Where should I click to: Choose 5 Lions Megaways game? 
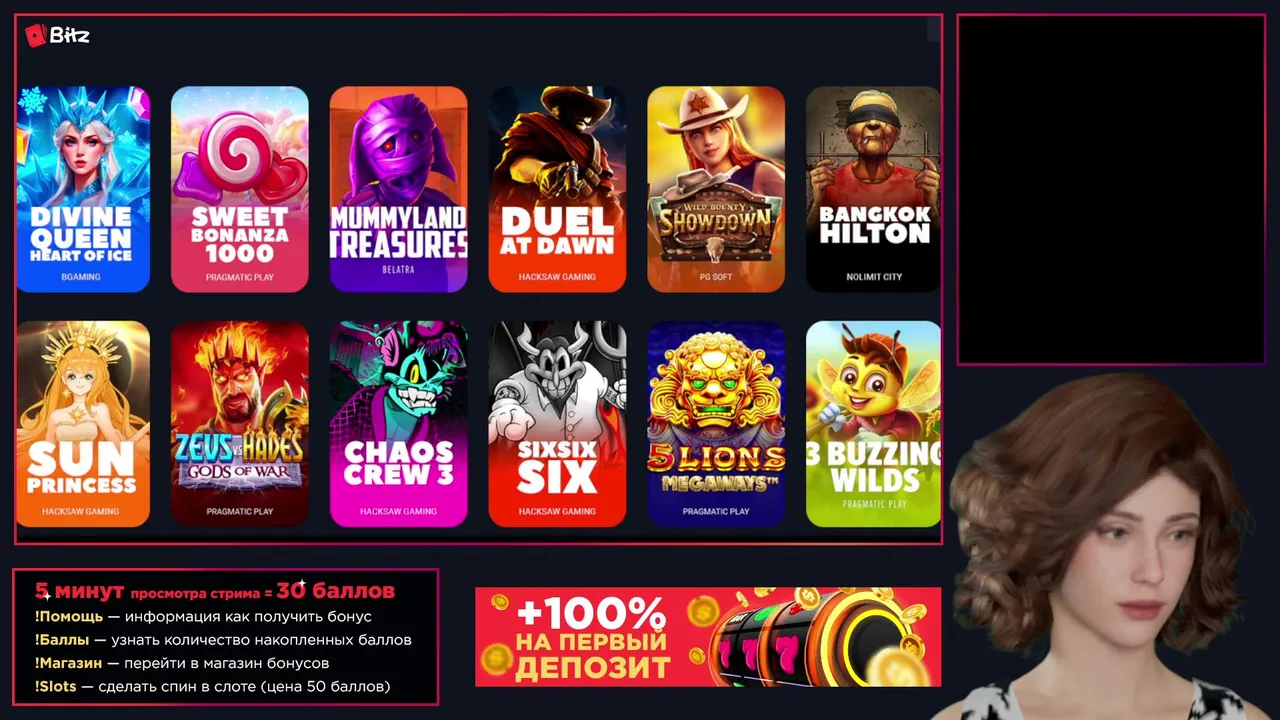pos(716,424)
